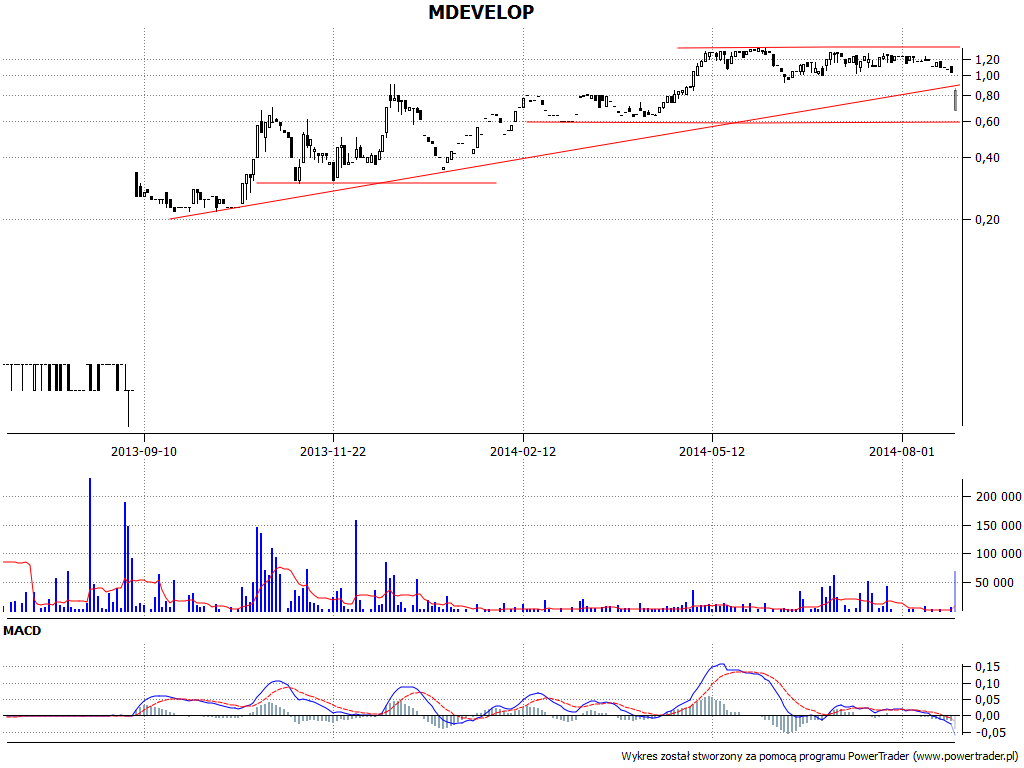
Task: Select the 0,60 price level label
Action: [987, 122]
